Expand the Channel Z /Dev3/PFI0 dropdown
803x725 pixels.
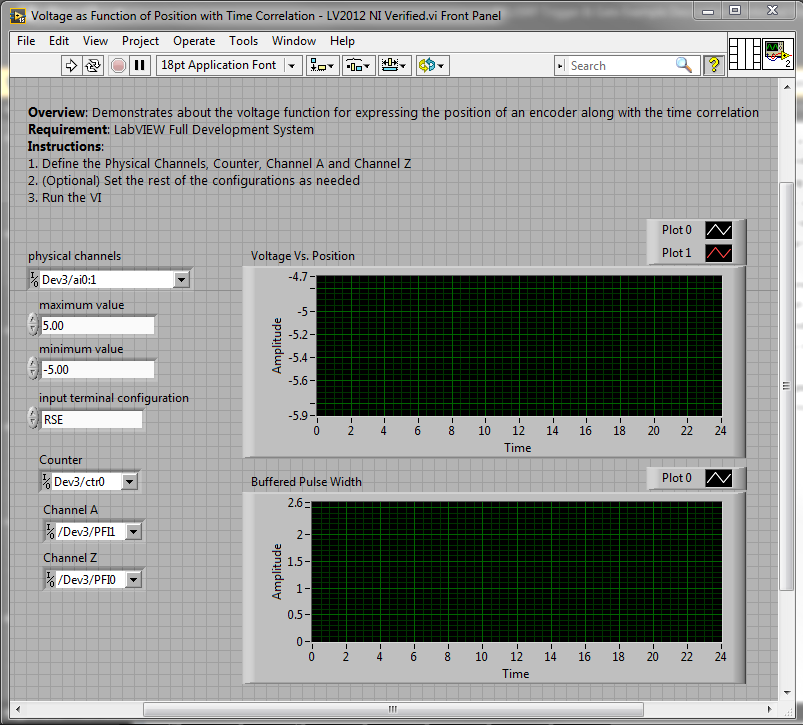(133, 580)
